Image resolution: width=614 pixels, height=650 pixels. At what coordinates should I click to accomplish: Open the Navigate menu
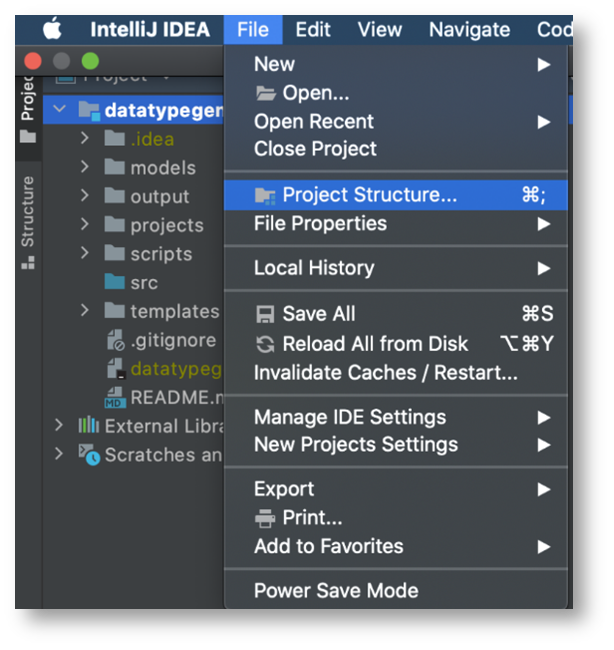469,29
